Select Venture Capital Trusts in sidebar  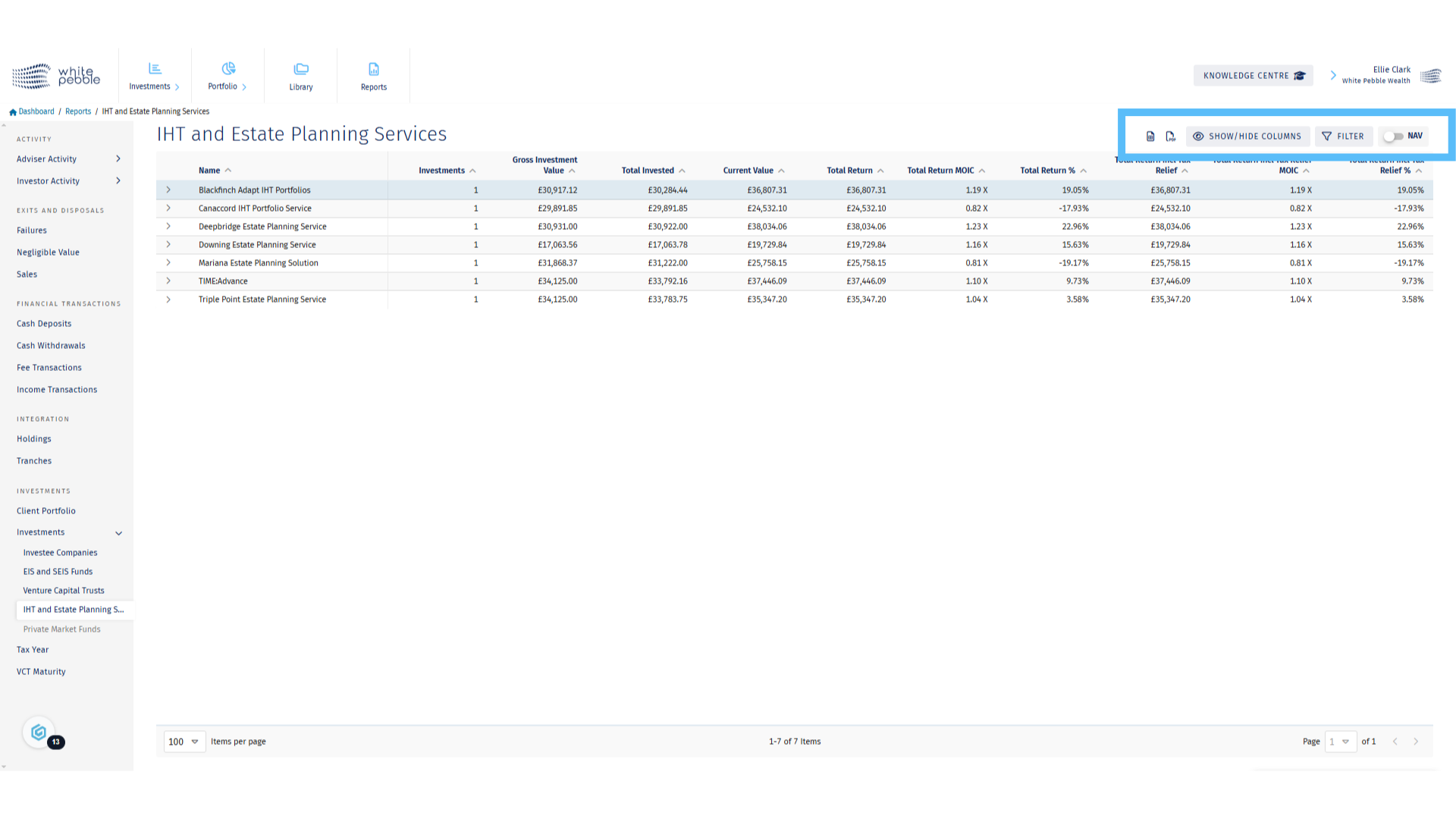tap(64, 591)
